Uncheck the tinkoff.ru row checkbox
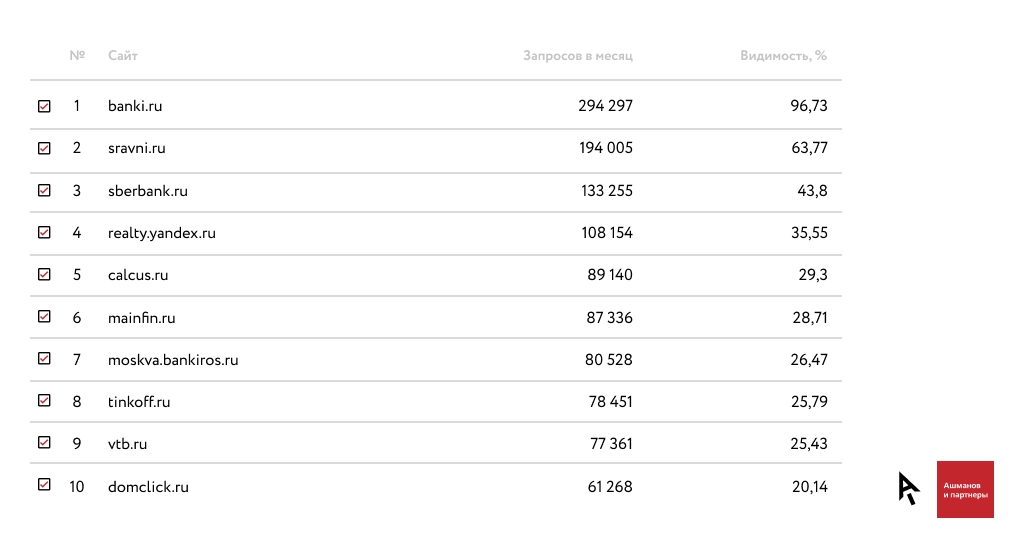 tap(44, 400)
